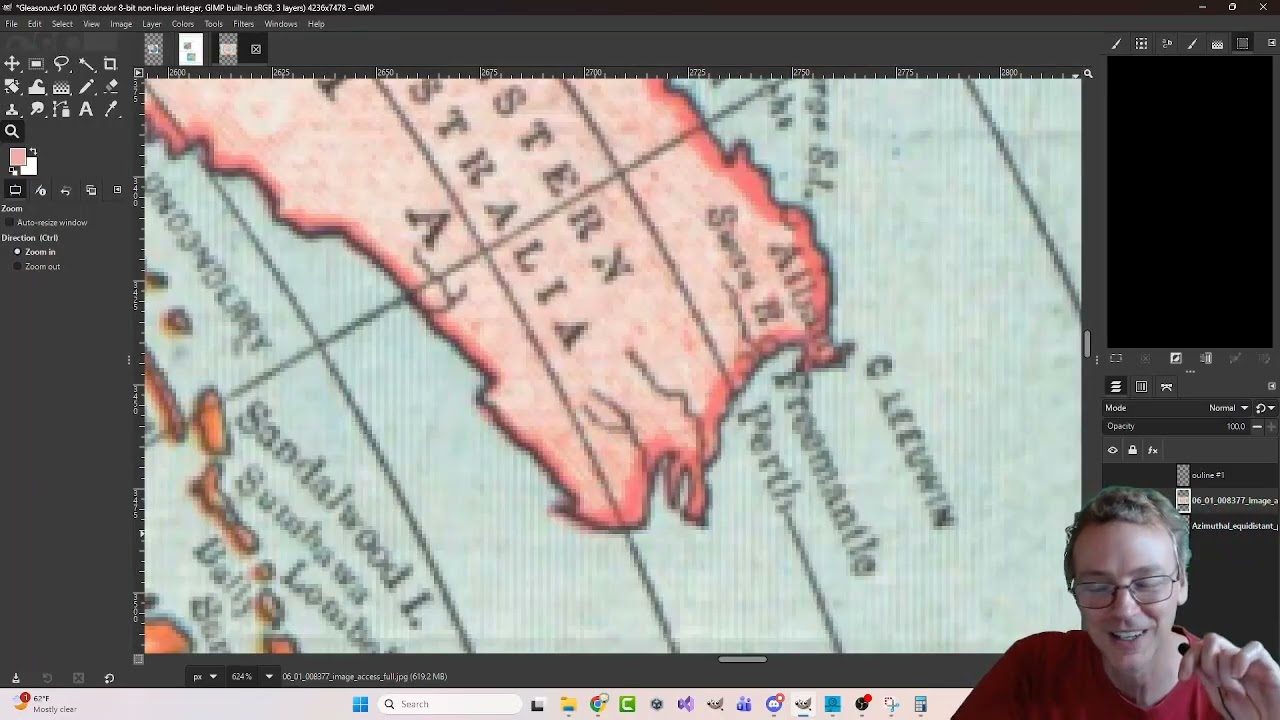Open the layer mode group switch dropdown
The height and width of the screenshot is (720, 1280).
[x=1265, y=408]
